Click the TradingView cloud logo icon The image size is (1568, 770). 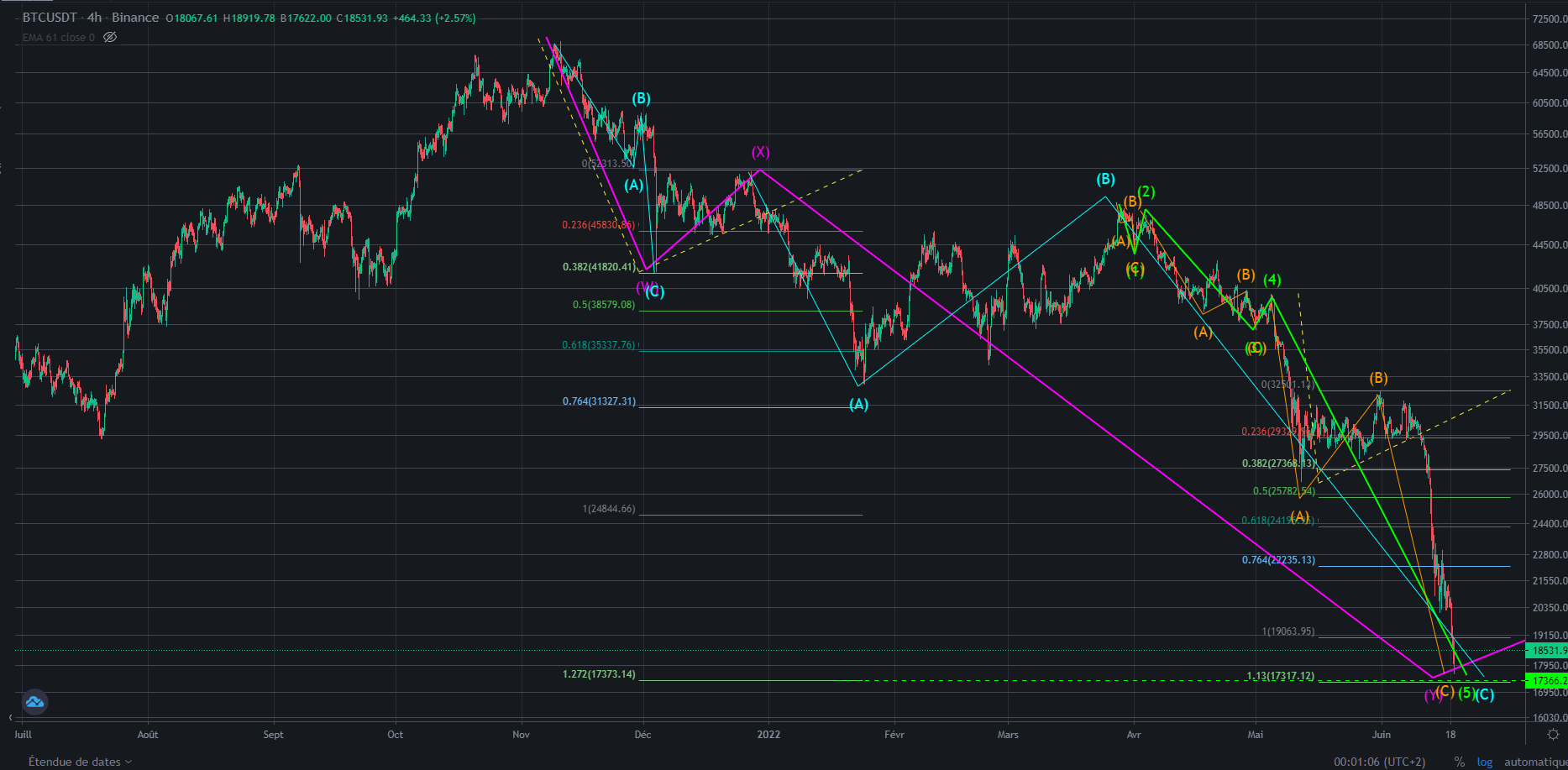[34, 702]
